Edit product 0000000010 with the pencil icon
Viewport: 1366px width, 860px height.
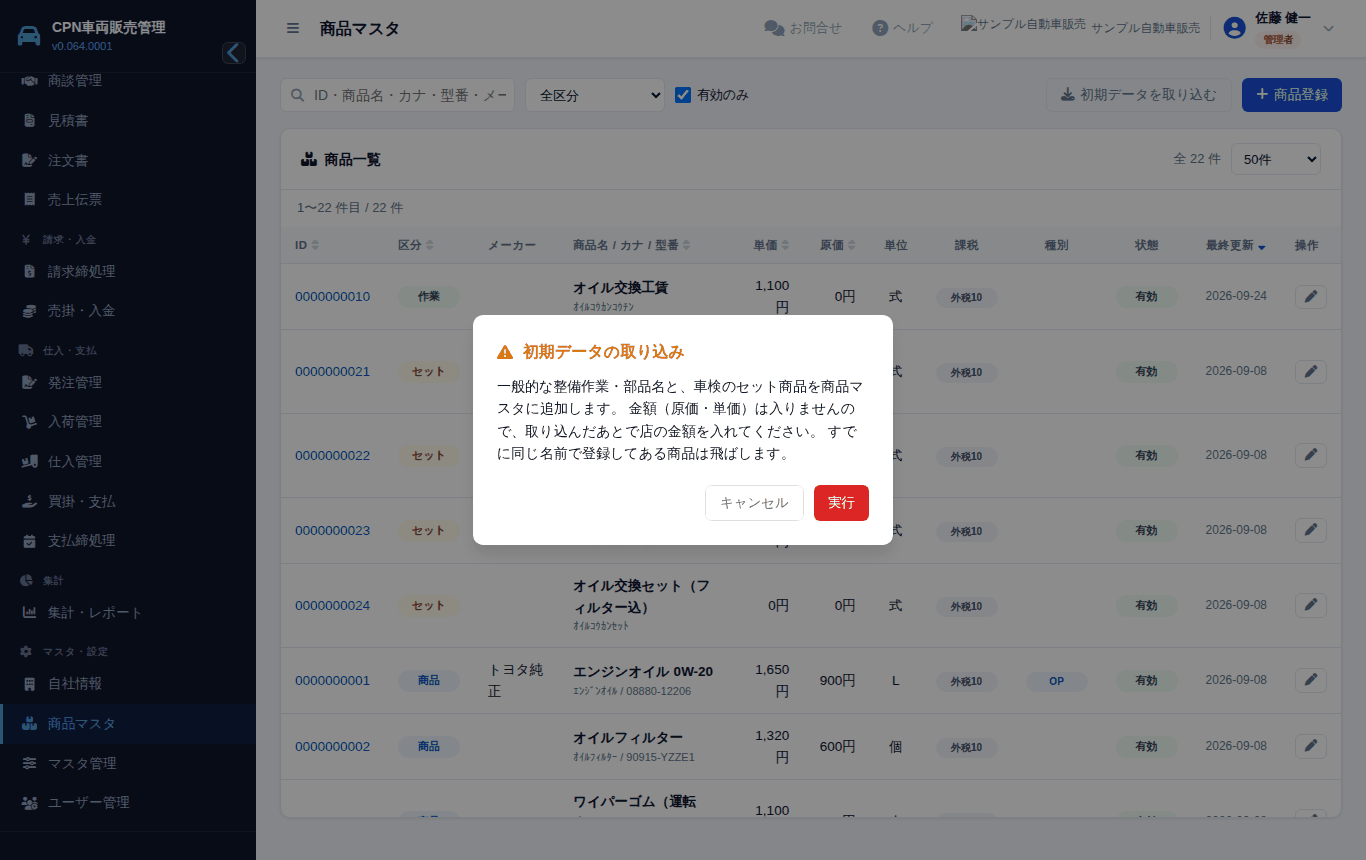point(1311,296)
